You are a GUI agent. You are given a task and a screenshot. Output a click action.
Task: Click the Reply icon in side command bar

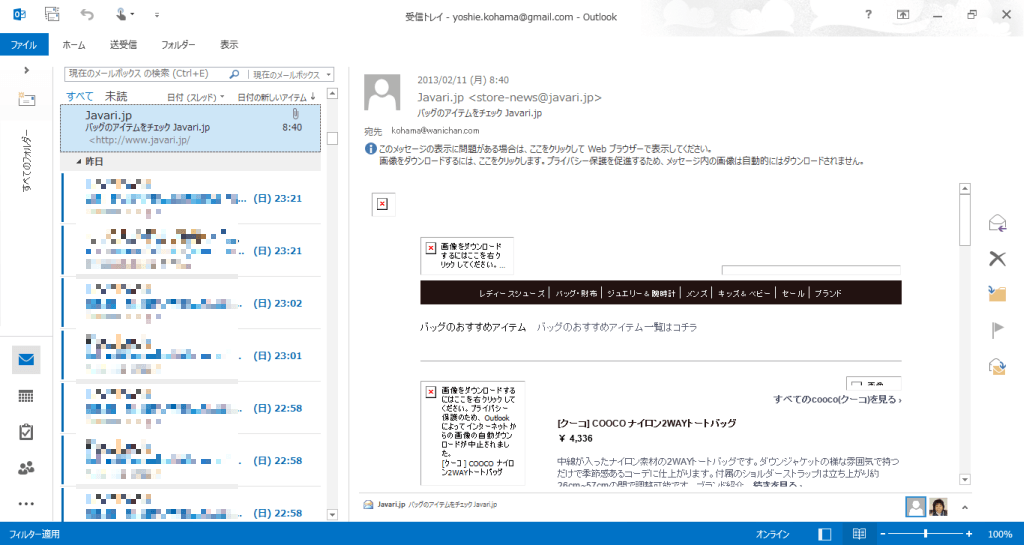997,223
